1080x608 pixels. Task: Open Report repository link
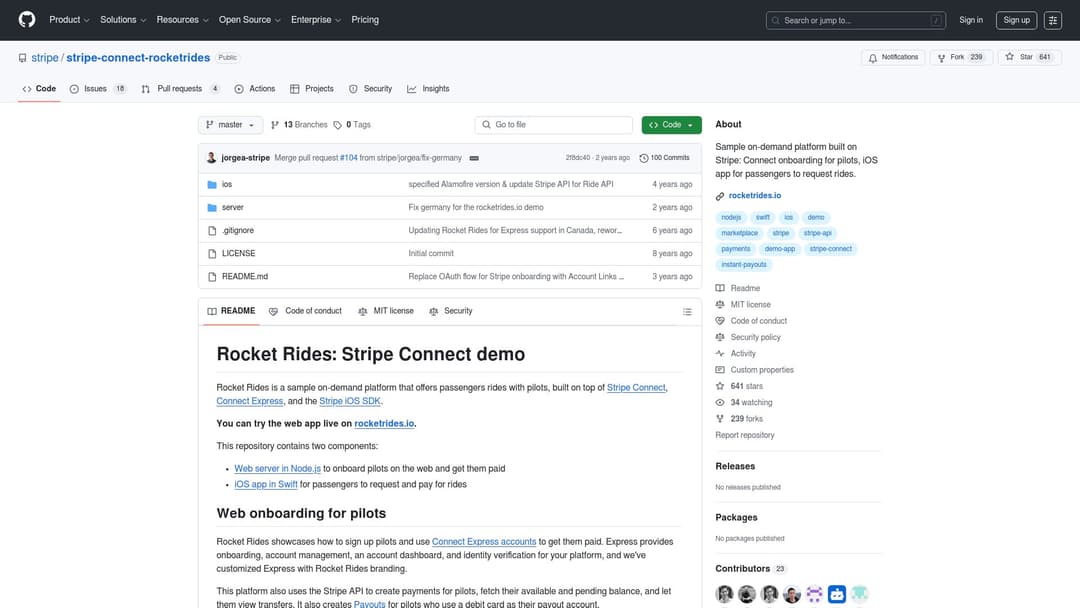click(x=745, y=435)
